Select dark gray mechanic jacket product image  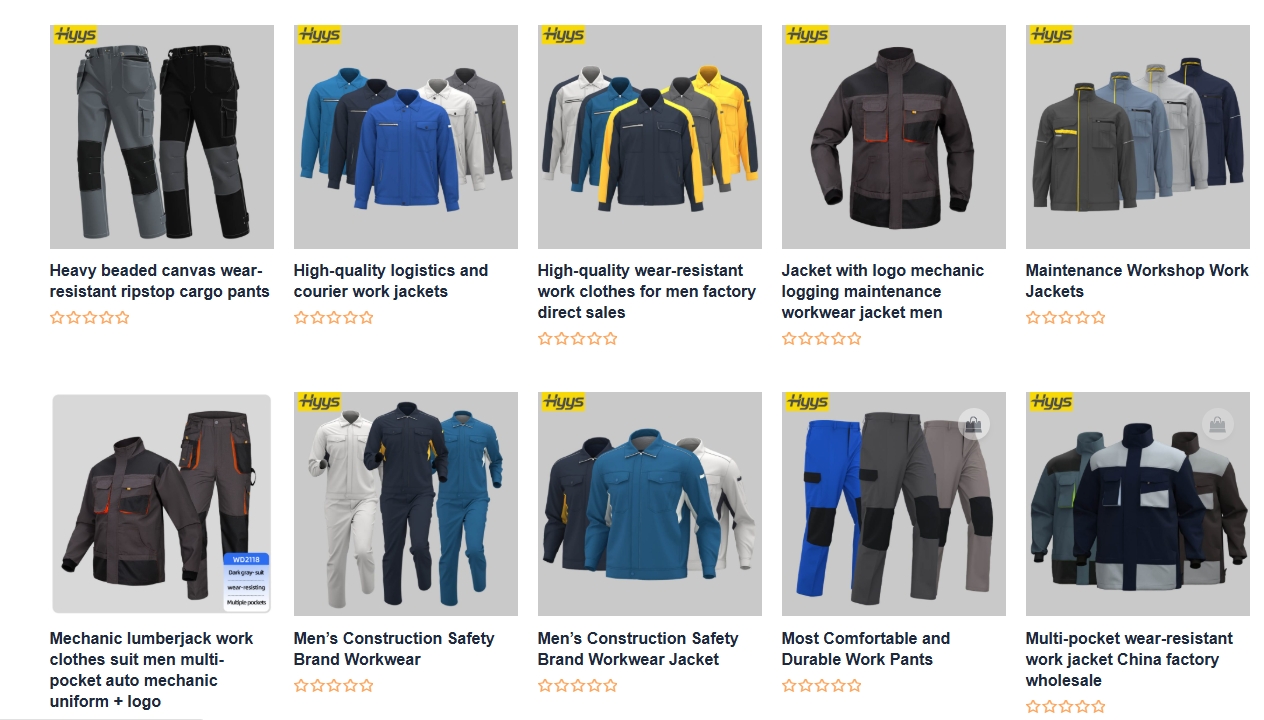[x=894, y=137]
